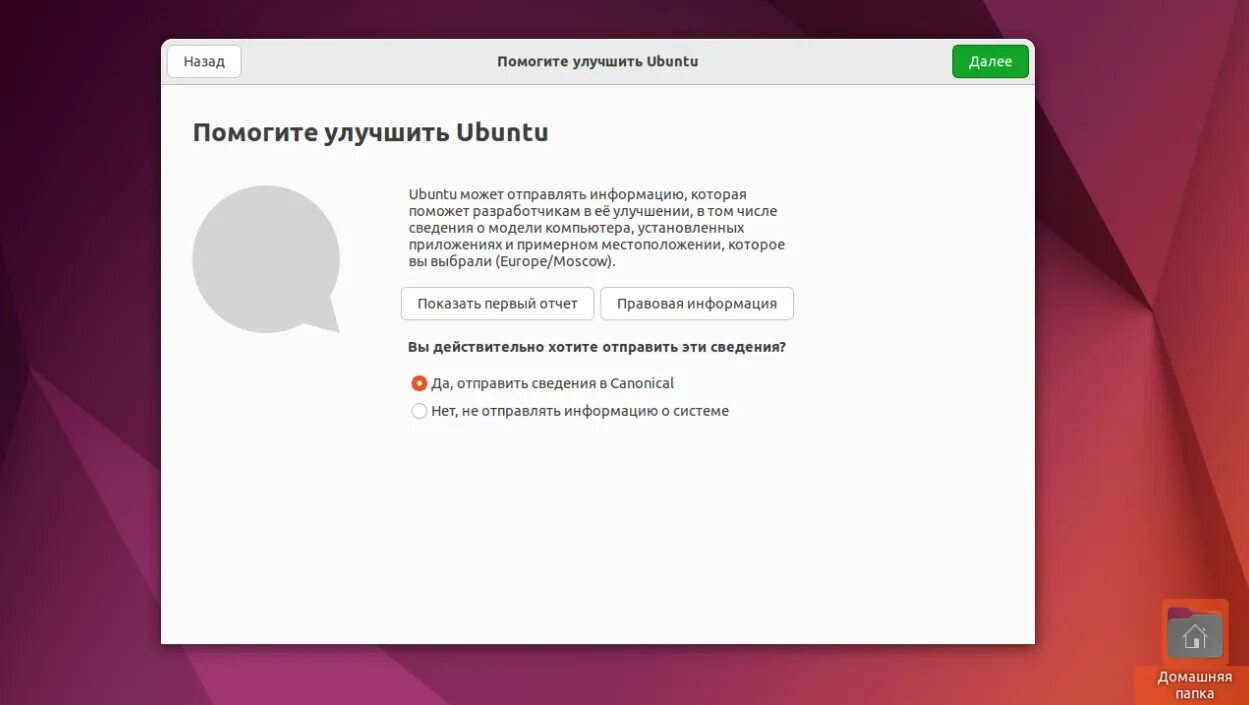Image resolution: width=1249 pixels, height=705 pixels.
Task: Select Да, отправить сведения в Canonical
Action: coord(543,383)
